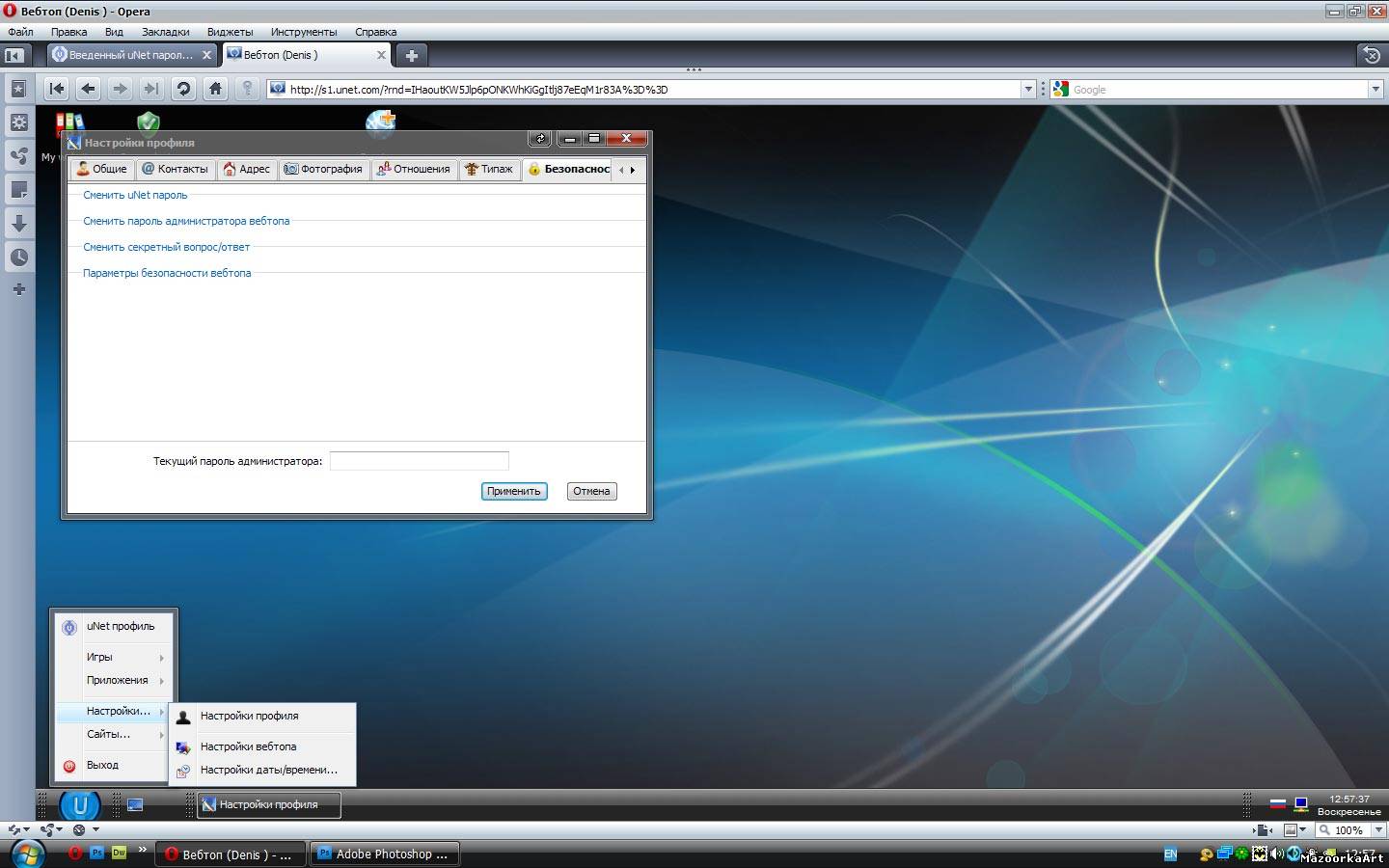
Task: Go forward with the Forward arrow
Action: click(x=121, y=89)
